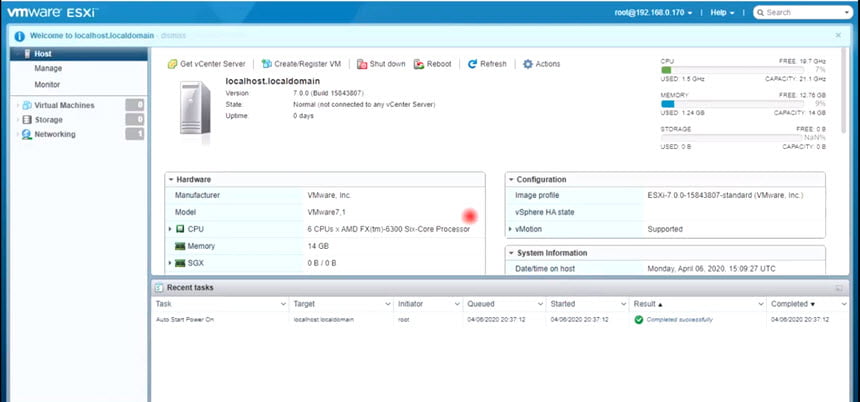Click the Memory icon in Hardware
The image size is (860, 402).
point(180,246)
